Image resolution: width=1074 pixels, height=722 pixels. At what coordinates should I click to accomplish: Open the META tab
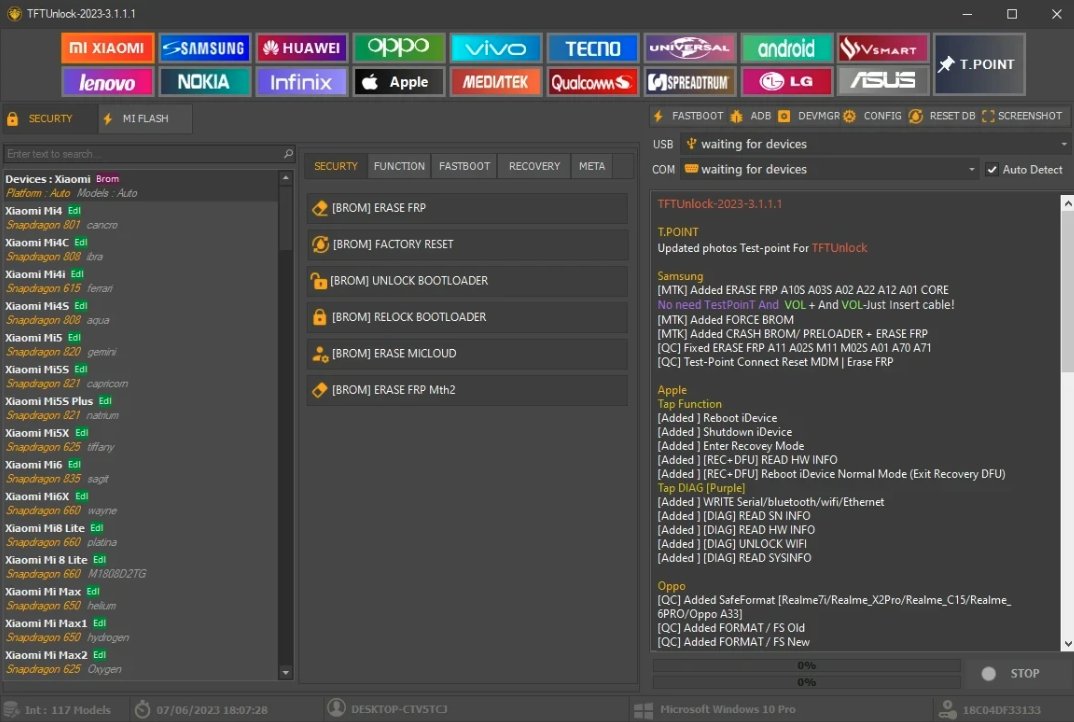(x=592, y=166)
